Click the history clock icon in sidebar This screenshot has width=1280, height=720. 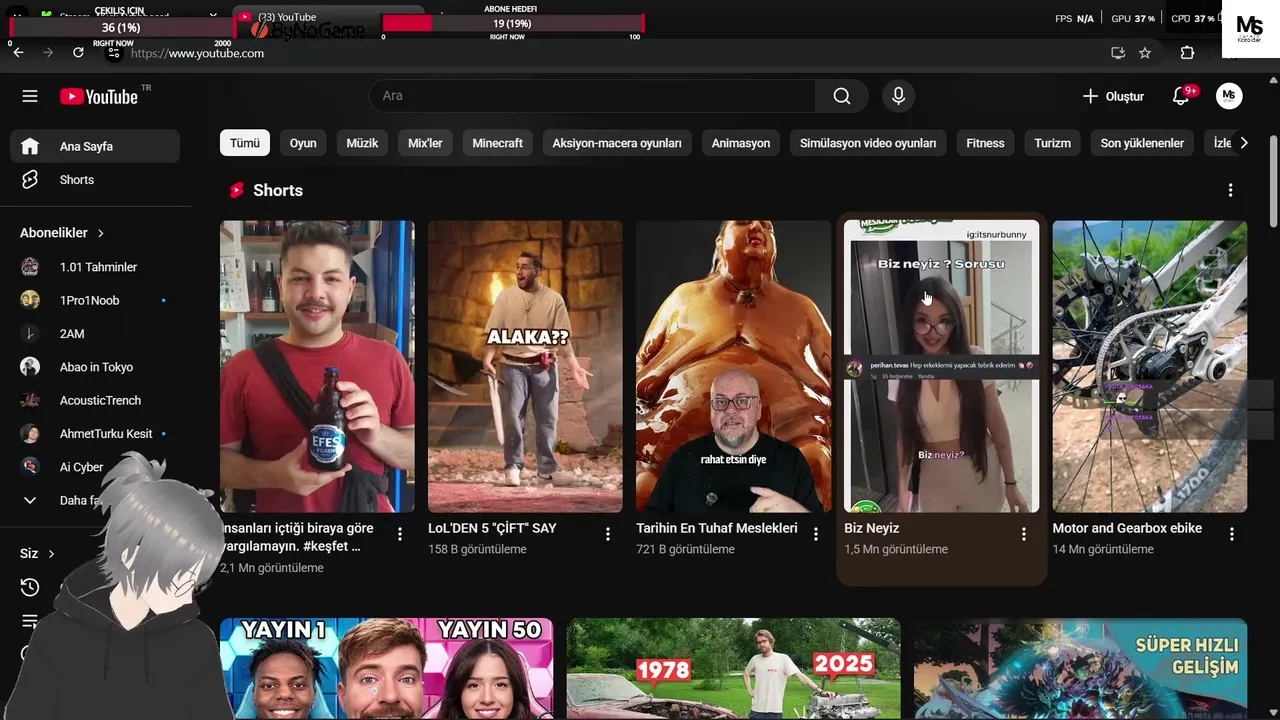[x=30, y=587]
